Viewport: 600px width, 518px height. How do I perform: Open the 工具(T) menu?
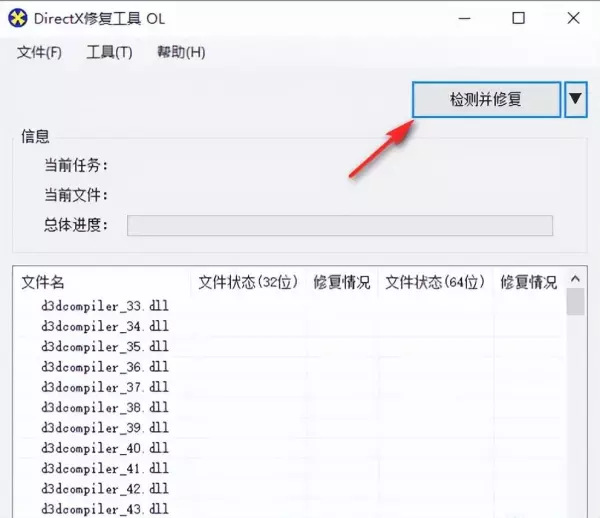pos(109,52)
